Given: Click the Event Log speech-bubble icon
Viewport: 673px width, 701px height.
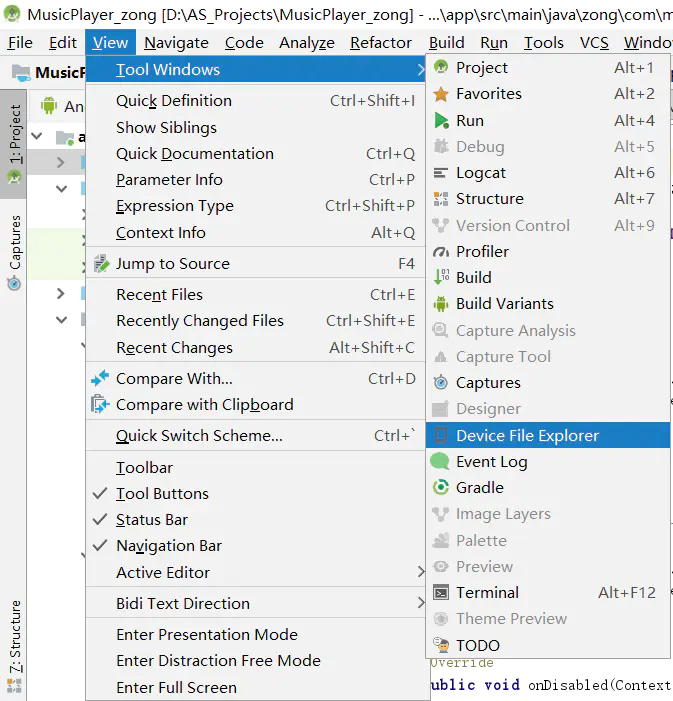Looking at the screenshot, I should (x=440, y=462).
